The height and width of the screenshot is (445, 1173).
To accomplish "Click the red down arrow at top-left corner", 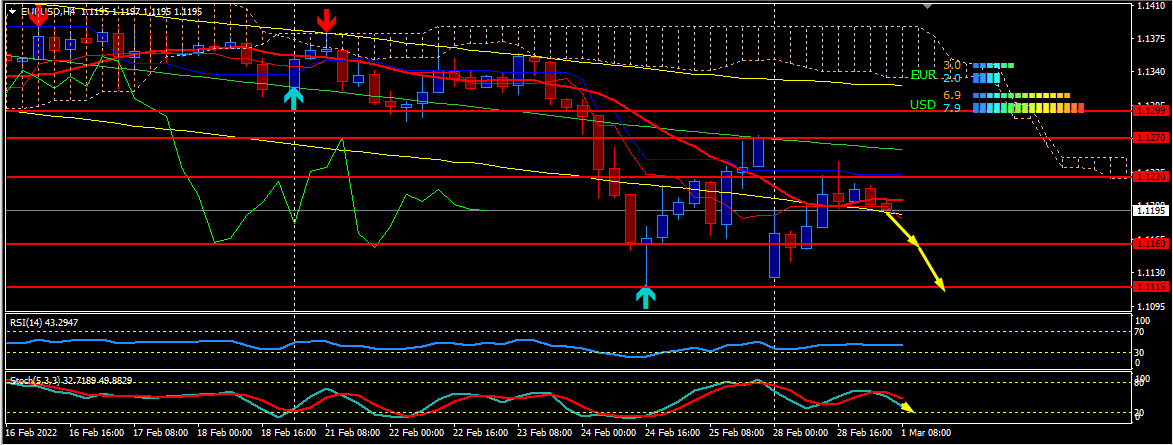I will pyautogui.click(x=38, y=12).
